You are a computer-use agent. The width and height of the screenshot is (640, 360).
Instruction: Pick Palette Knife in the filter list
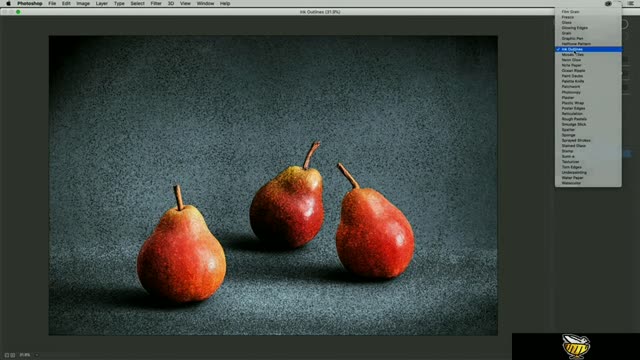pyautogui.click(x=588, y=81)
